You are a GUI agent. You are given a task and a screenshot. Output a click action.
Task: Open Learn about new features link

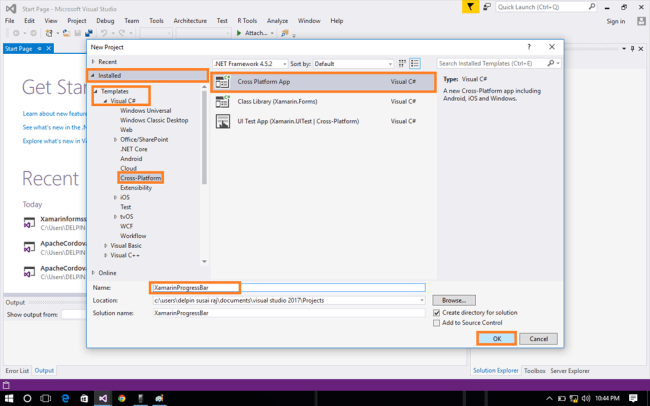click(54, 114)
